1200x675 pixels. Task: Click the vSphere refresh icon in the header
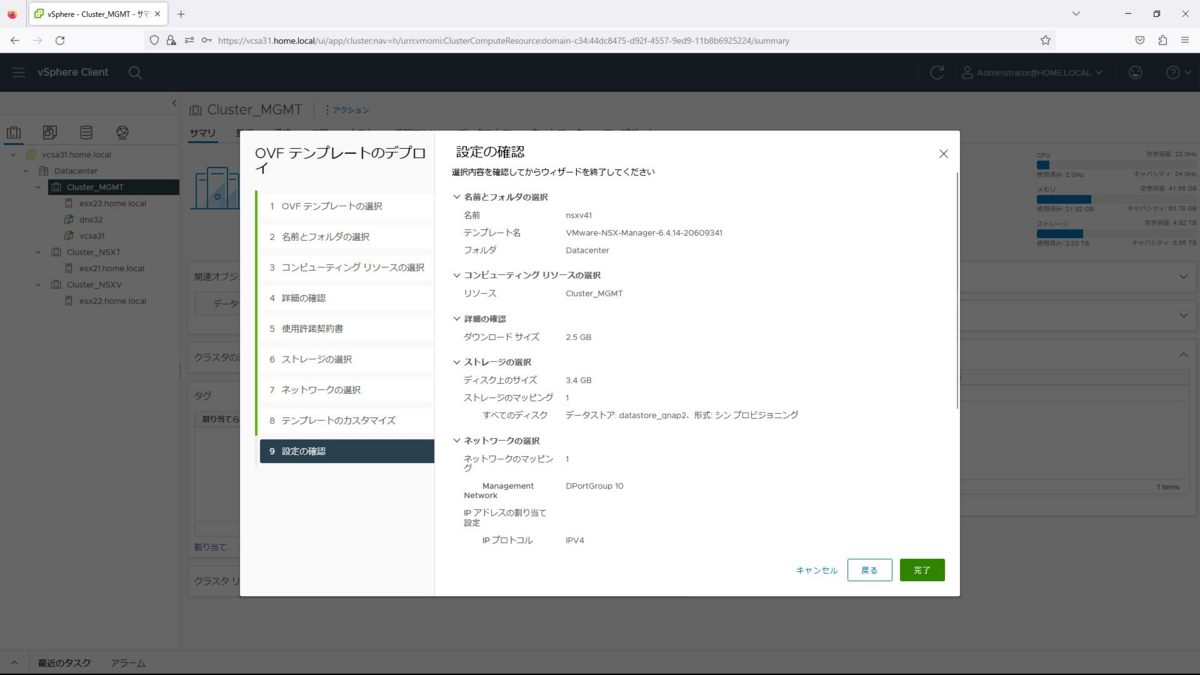click(x=936, y=72)
